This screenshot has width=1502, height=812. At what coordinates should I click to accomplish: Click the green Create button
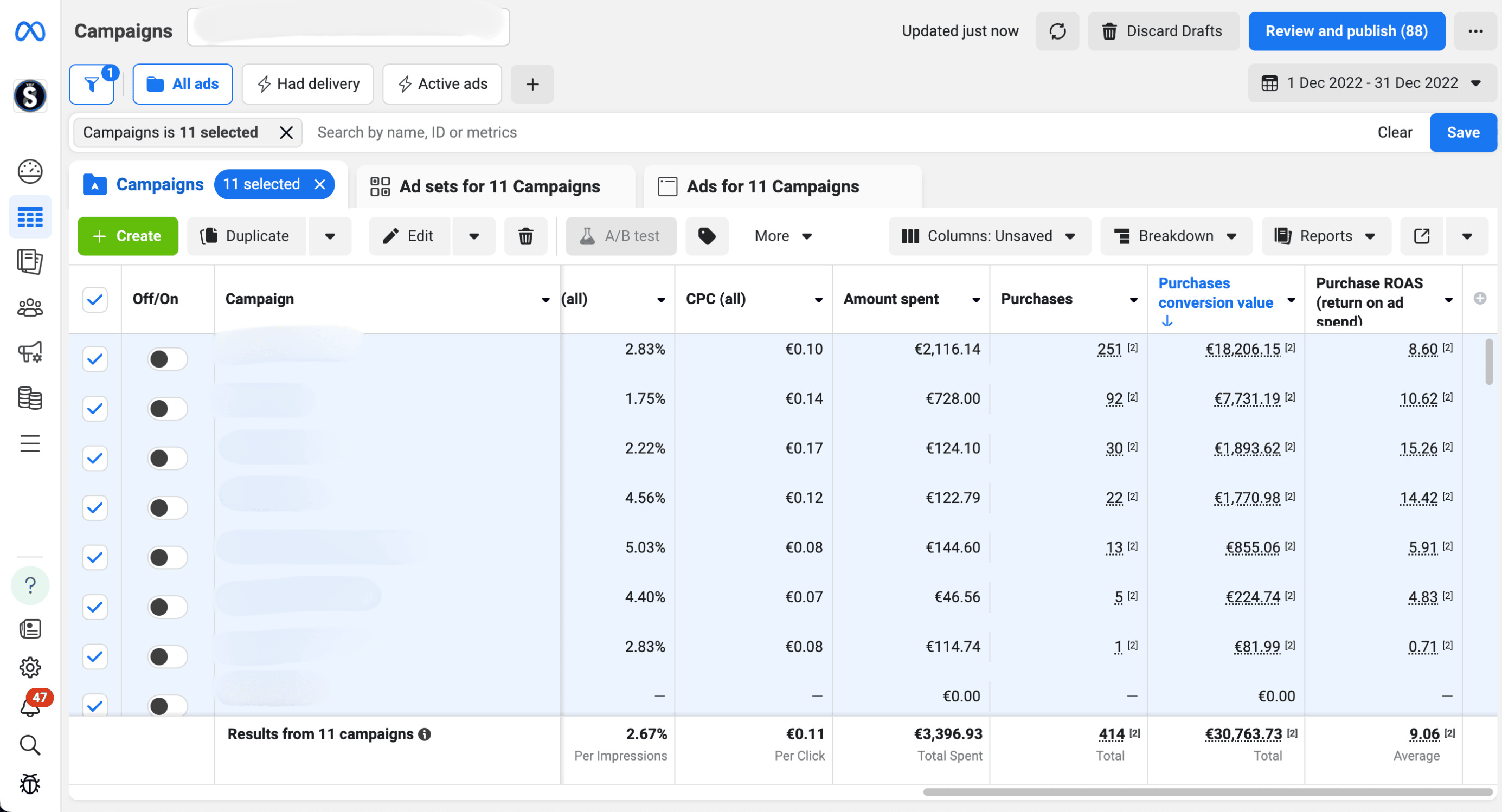(x=127, y=236)
